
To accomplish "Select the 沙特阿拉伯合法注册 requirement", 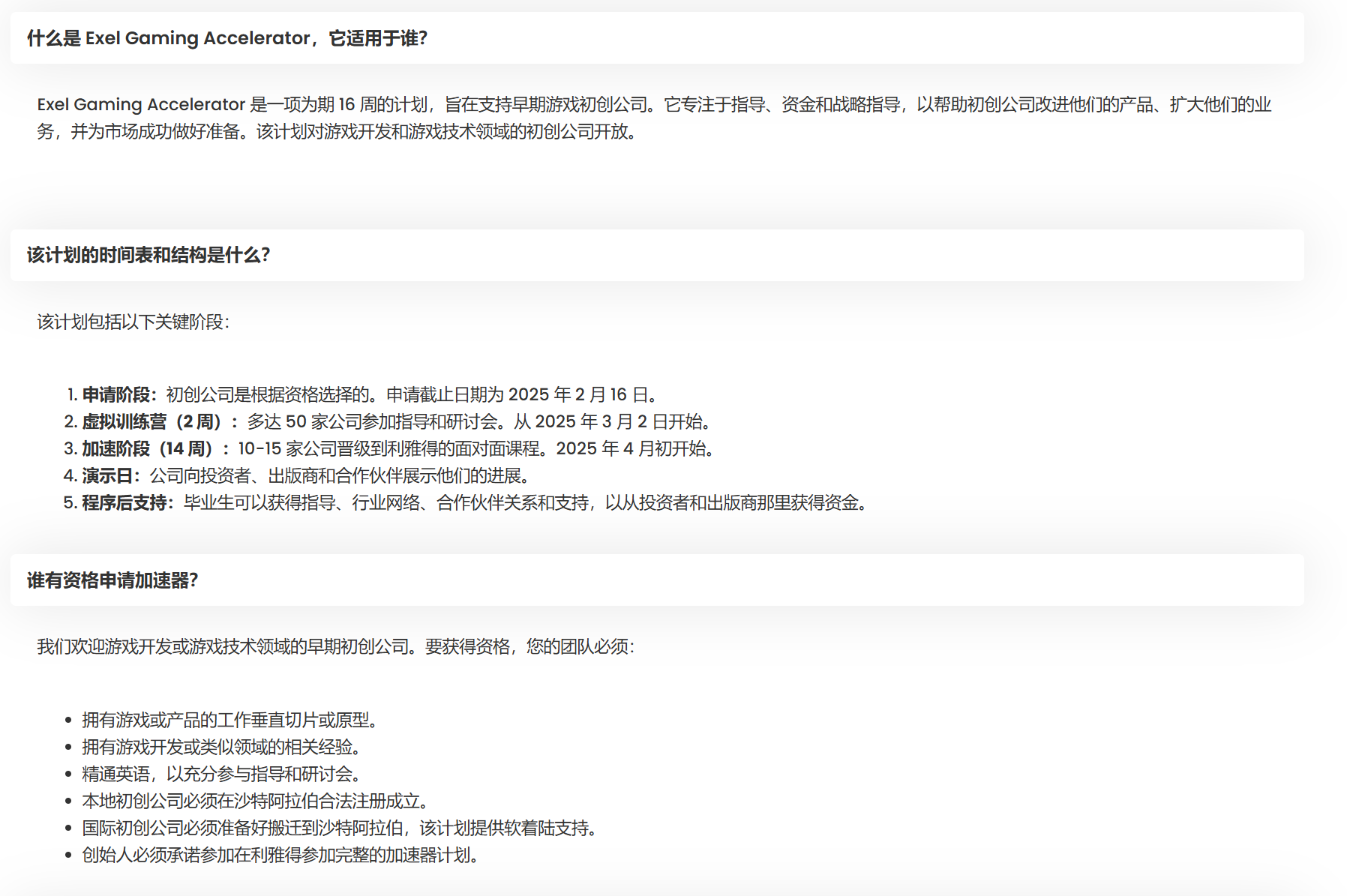I will tap(255, 801).
